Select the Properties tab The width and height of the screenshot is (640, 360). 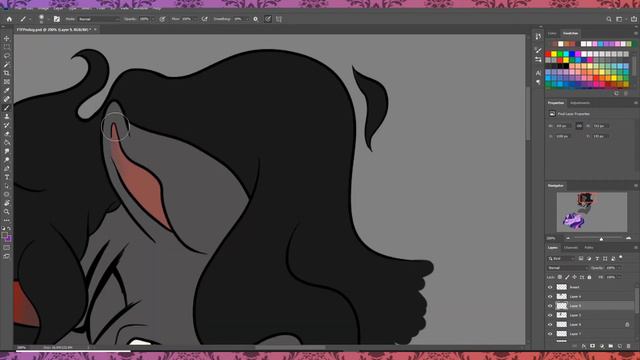click(x=556, y=103)
